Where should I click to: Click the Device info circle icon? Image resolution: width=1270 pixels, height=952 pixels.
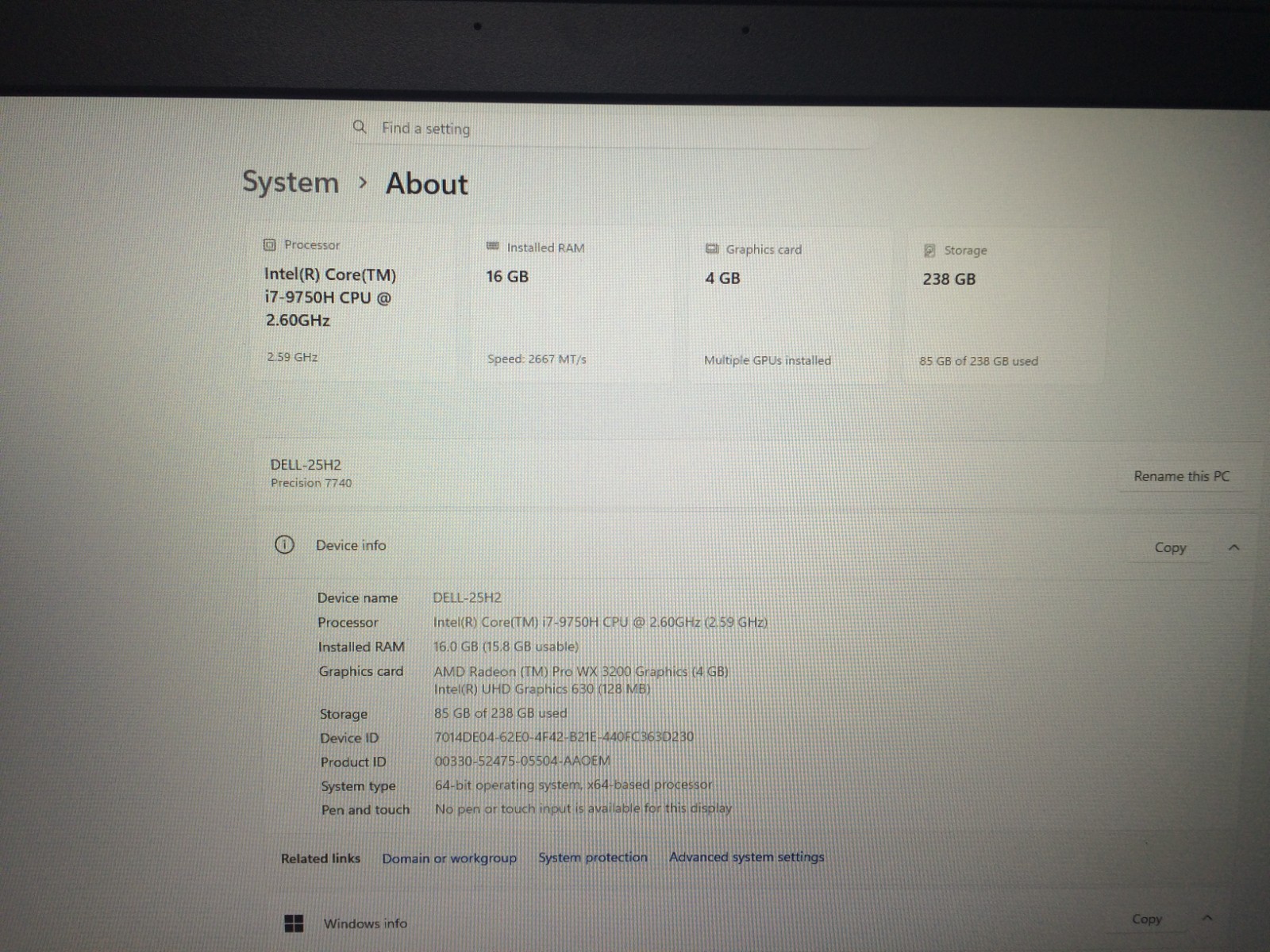pyautogui.click(x=284, y=545)
